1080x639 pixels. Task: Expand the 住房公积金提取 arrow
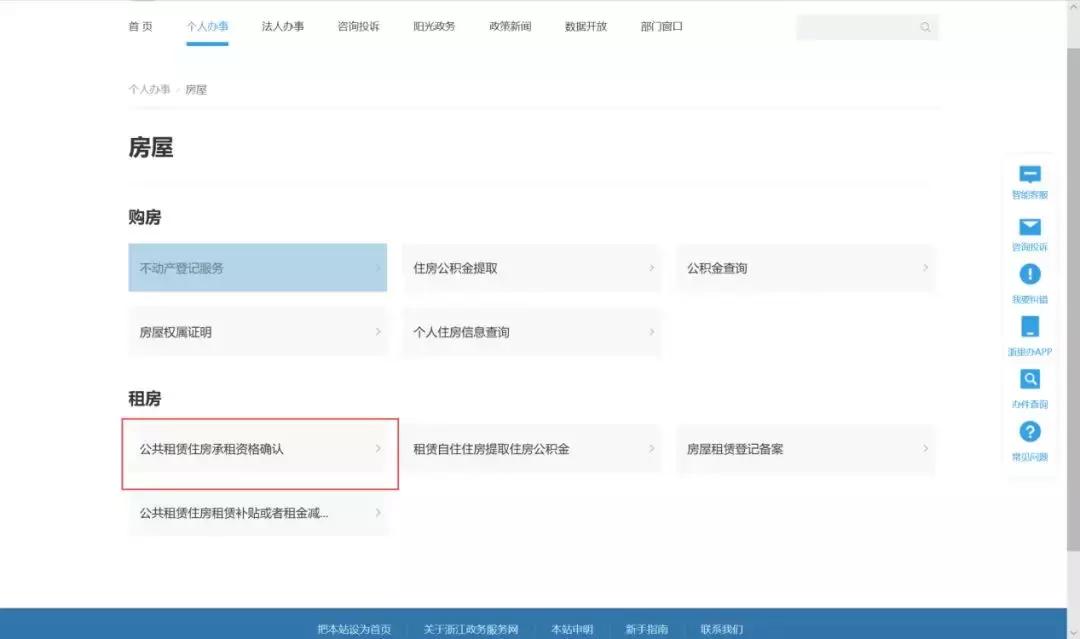pyautogui.click(x=651, y=267)
